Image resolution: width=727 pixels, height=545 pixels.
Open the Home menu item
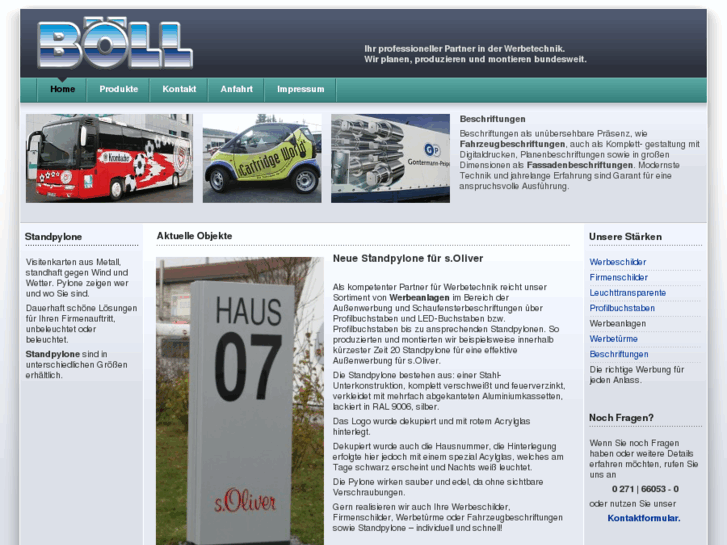[x=63, y=89]
